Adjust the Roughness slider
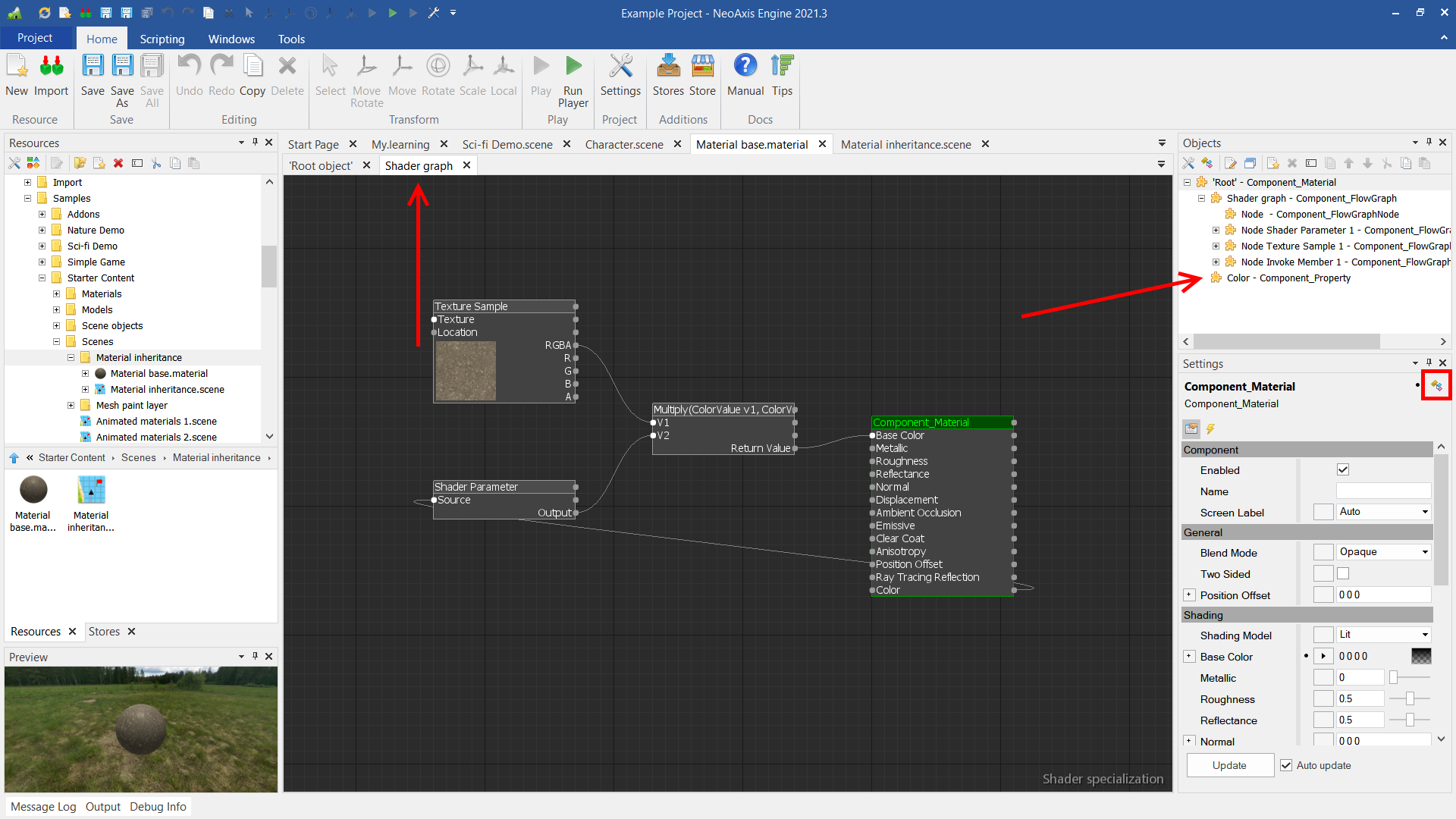The image size is (1456, 819). [x=1410, y=699]
